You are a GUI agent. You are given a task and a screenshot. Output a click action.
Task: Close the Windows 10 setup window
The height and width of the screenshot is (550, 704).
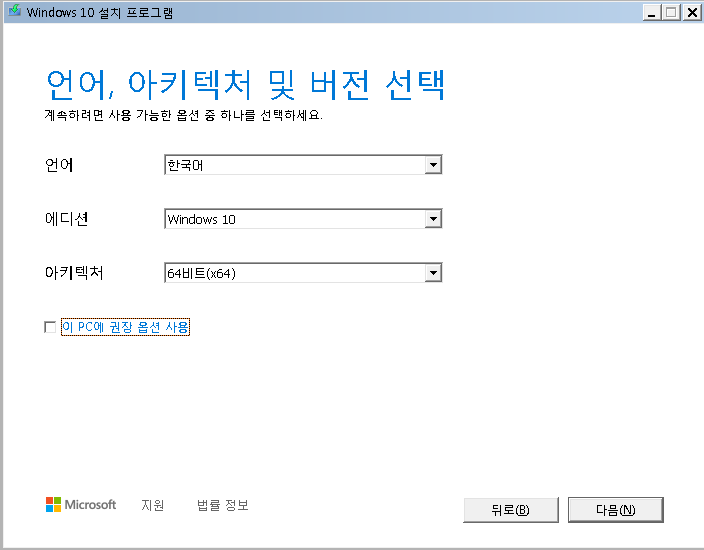[693, 13]
